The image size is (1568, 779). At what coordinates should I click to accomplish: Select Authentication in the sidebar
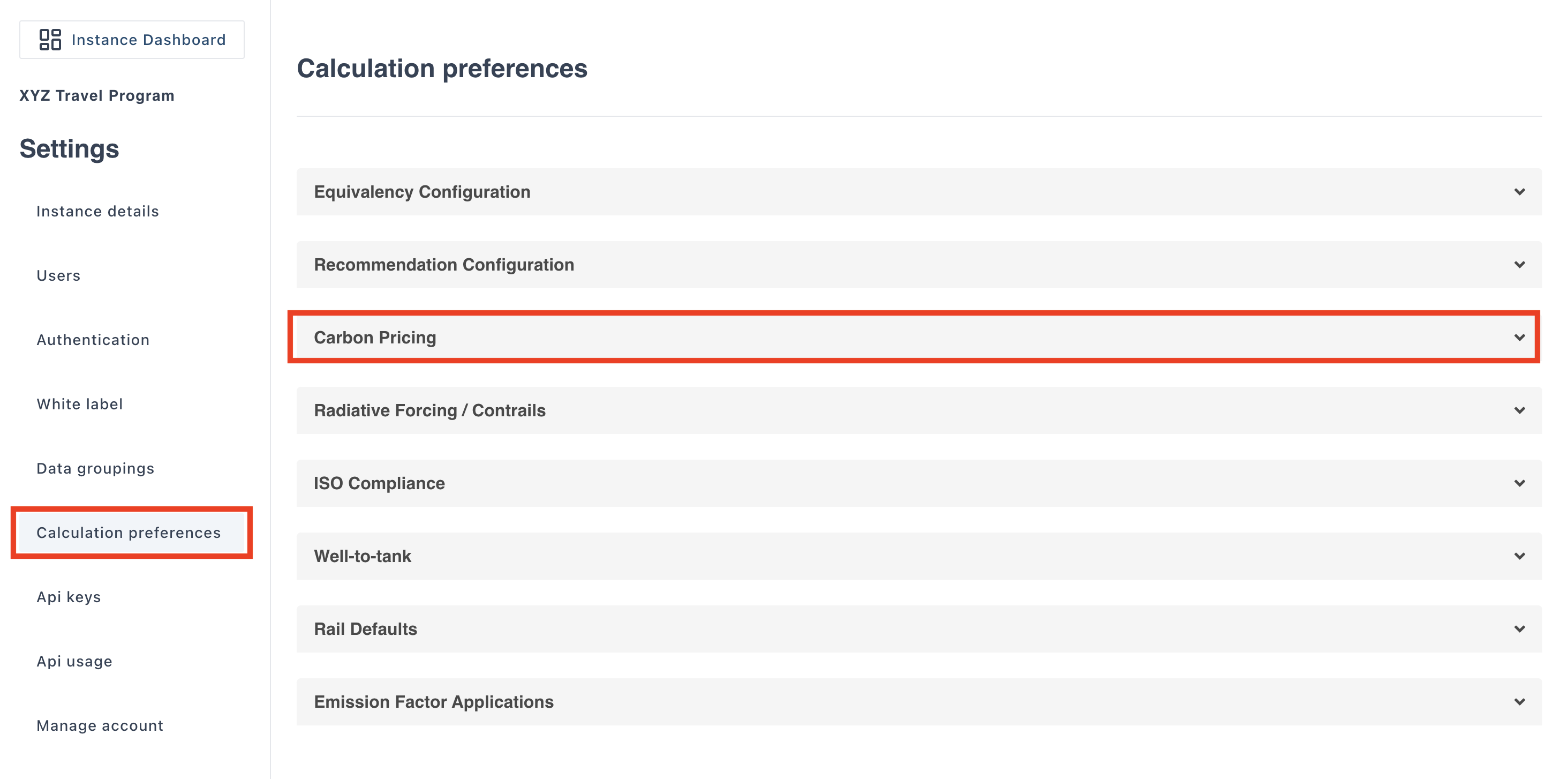[93, 340]
